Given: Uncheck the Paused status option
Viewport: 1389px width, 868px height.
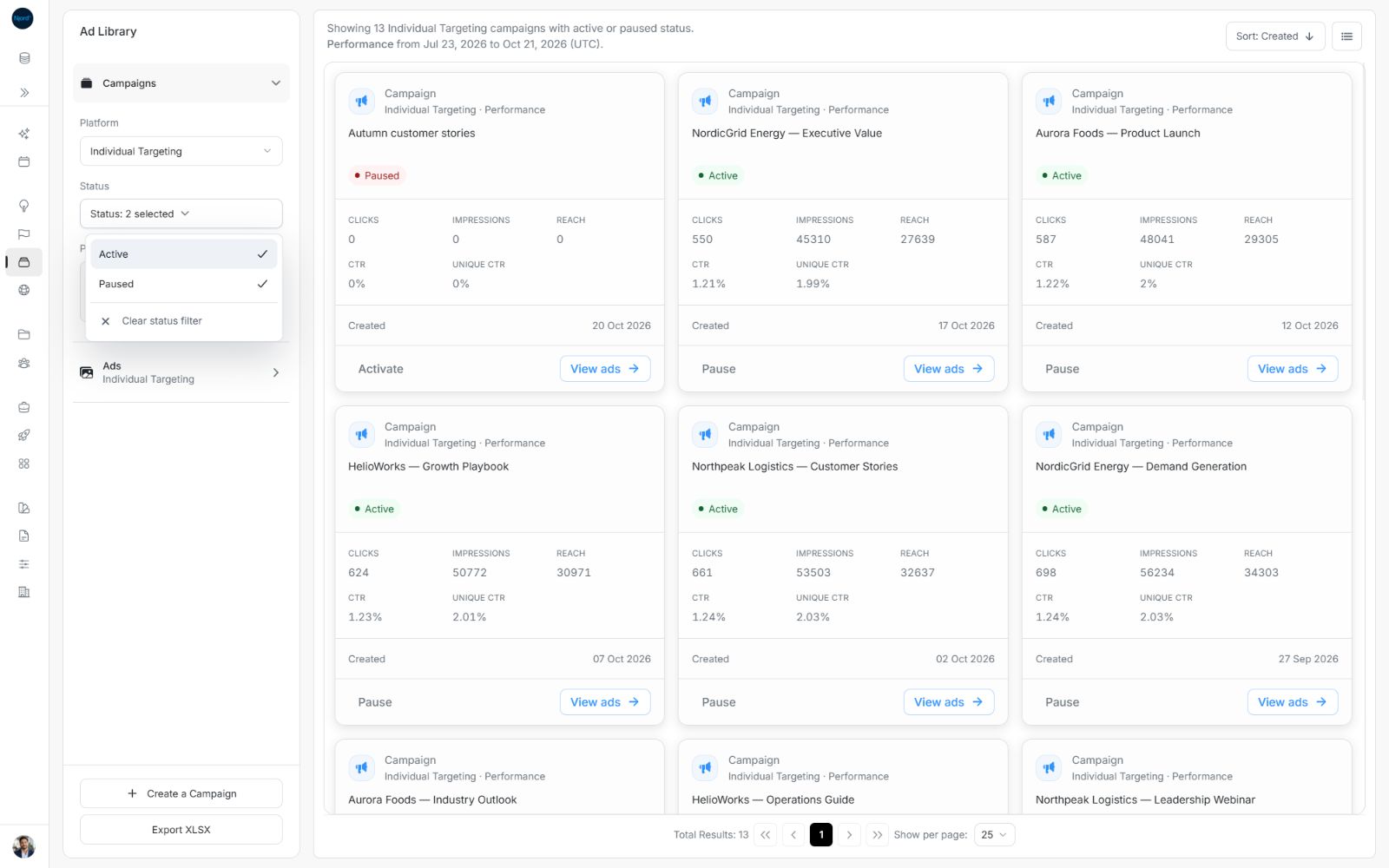Looking at the screenshot, I should point(183,284).
